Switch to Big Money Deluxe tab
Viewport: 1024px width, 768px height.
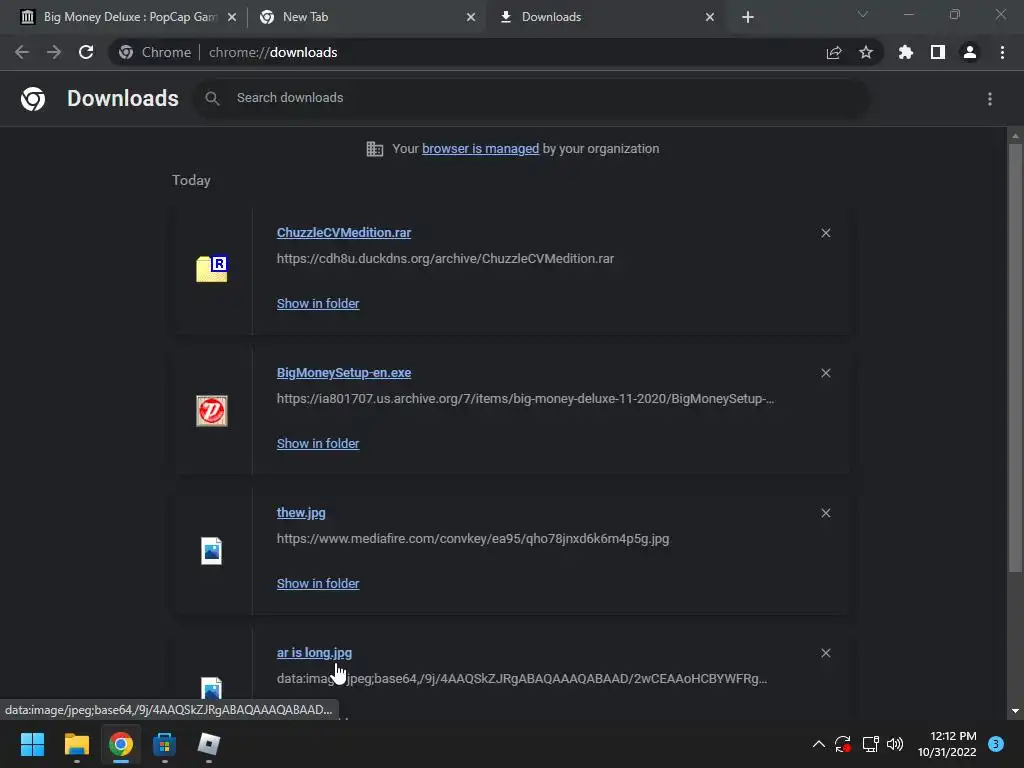click(x=127, y=17)
